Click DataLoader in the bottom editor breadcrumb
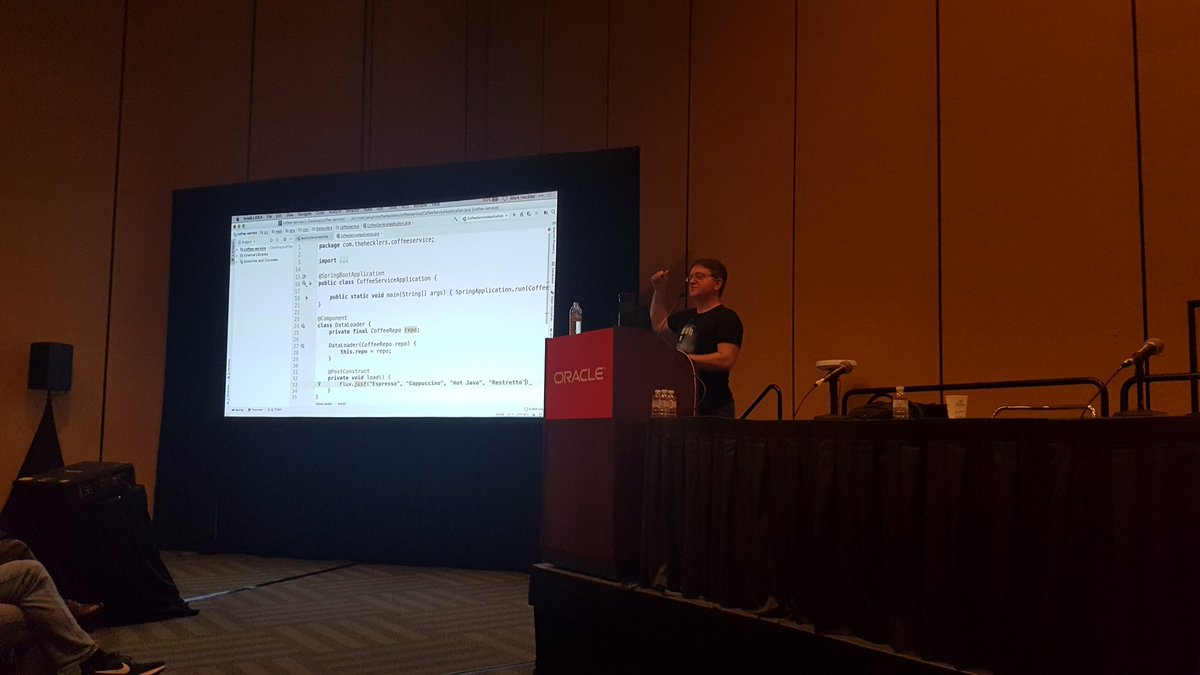The width and height of the screenshot is (1200, 675). pos(323,404)
